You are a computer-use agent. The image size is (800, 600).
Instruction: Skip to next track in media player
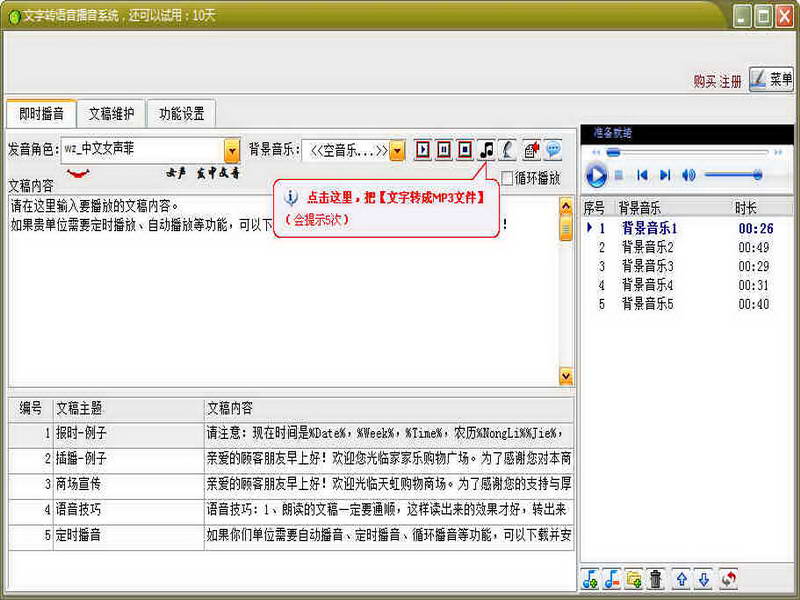pyautogui.click(x=665, y=176)
